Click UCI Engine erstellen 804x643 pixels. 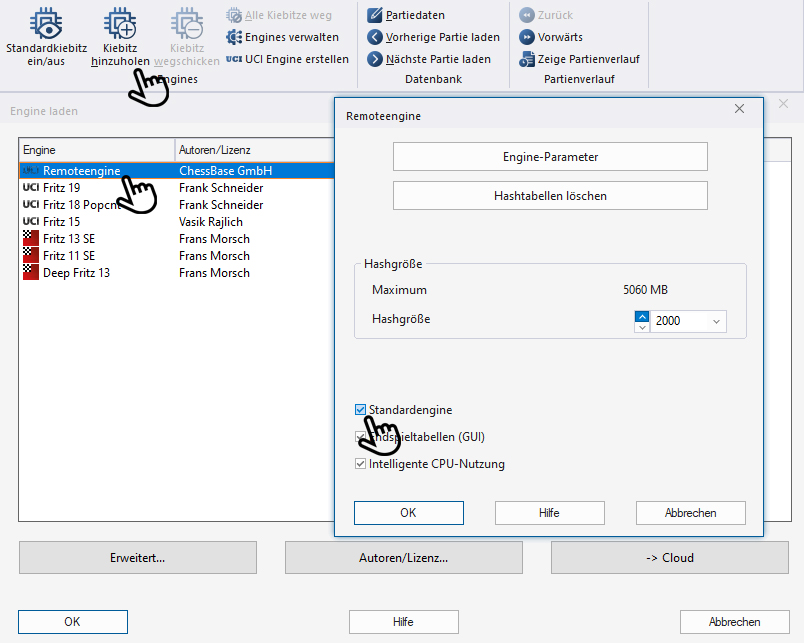point(287,59)
